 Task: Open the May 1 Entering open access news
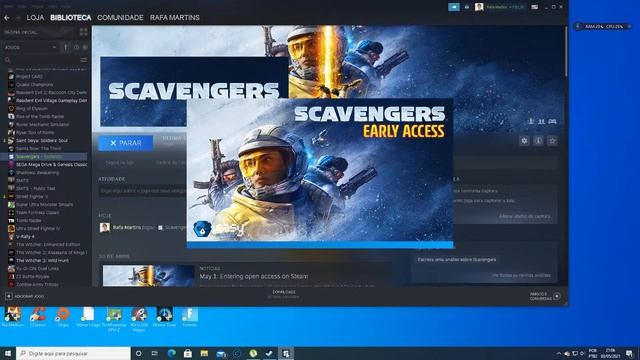click(x=254, y=277)
